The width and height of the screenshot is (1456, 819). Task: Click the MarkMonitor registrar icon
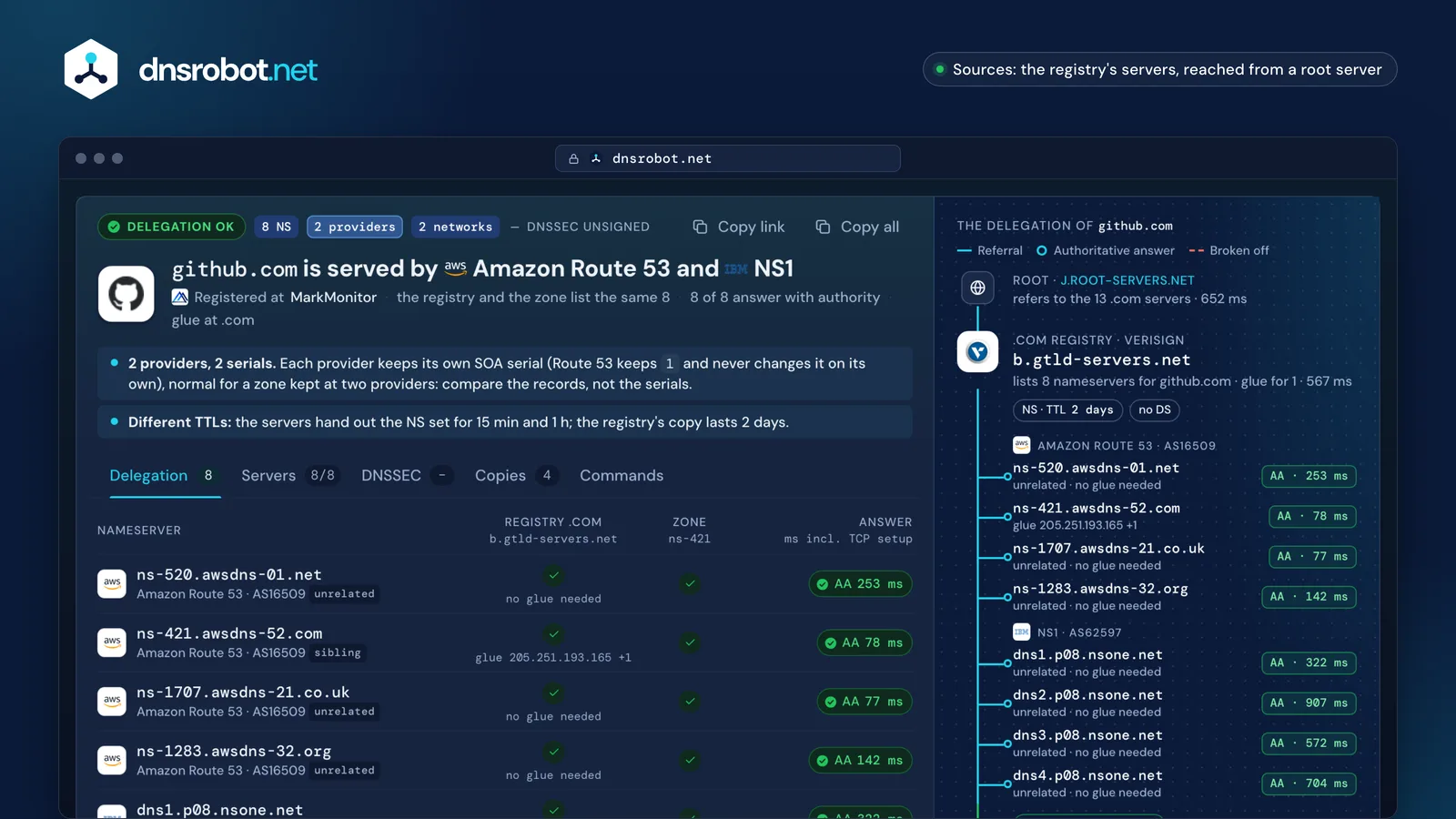[x=180, y=297]
